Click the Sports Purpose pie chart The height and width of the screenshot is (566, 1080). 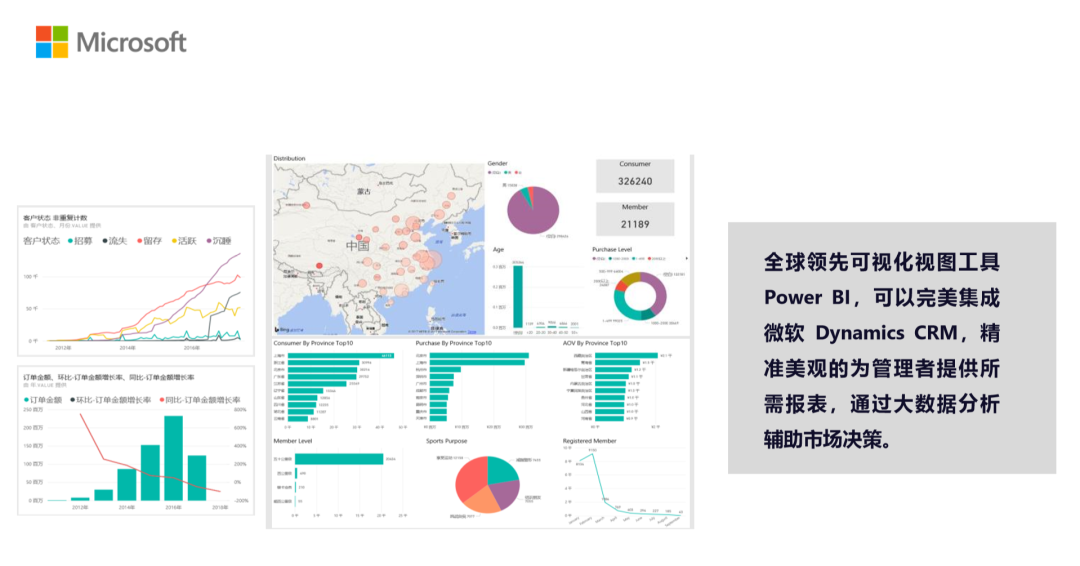488,484
